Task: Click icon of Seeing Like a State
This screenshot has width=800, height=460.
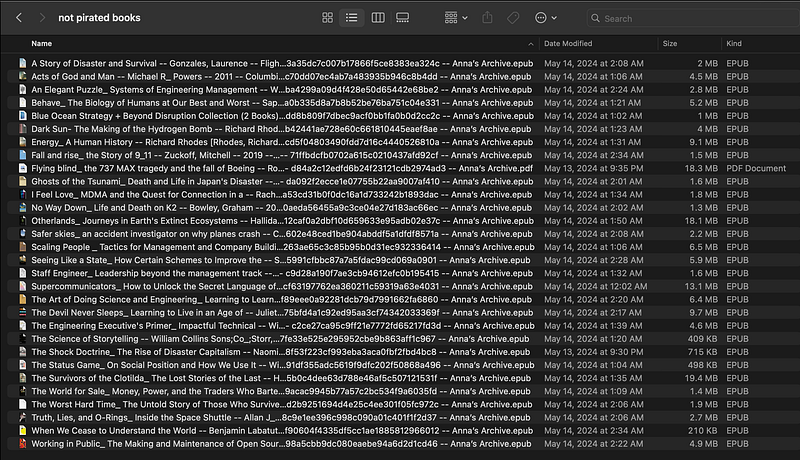Action: (x=22, y=260)
